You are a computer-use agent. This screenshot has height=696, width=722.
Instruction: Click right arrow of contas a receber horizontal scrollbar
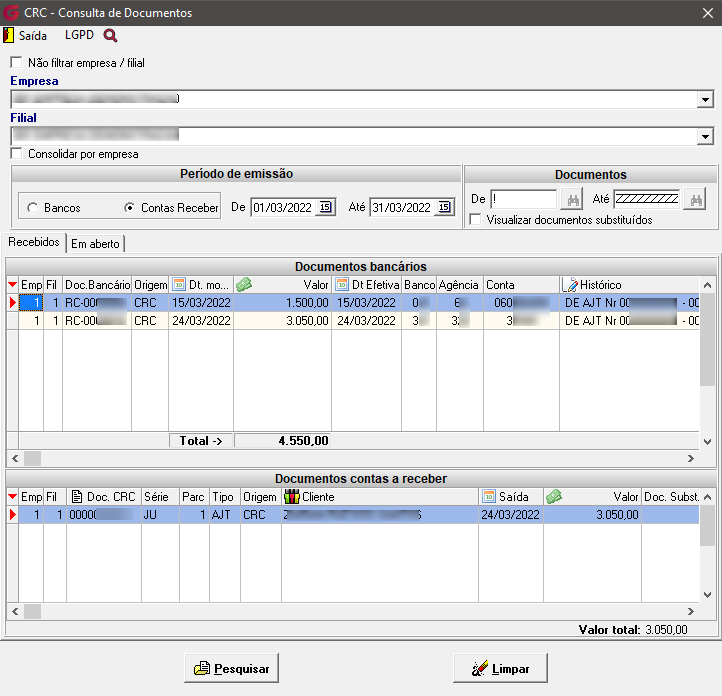691,611
